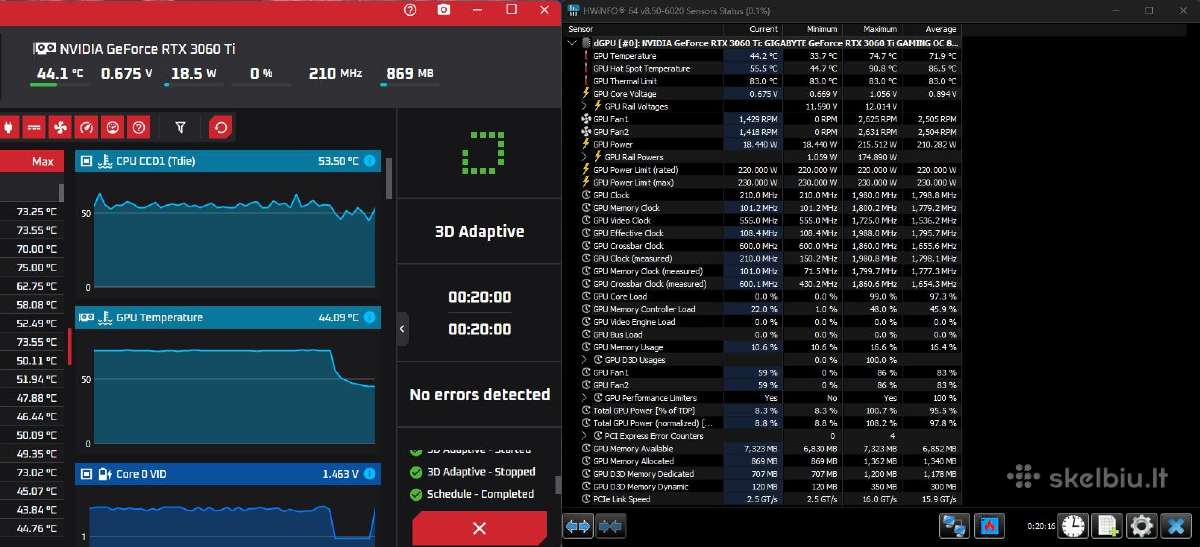The width and height of the screenshot is (1200, 547).
Task: Open the help question-mark icon in OCCT title bar
Action: [x=410, y=10]
